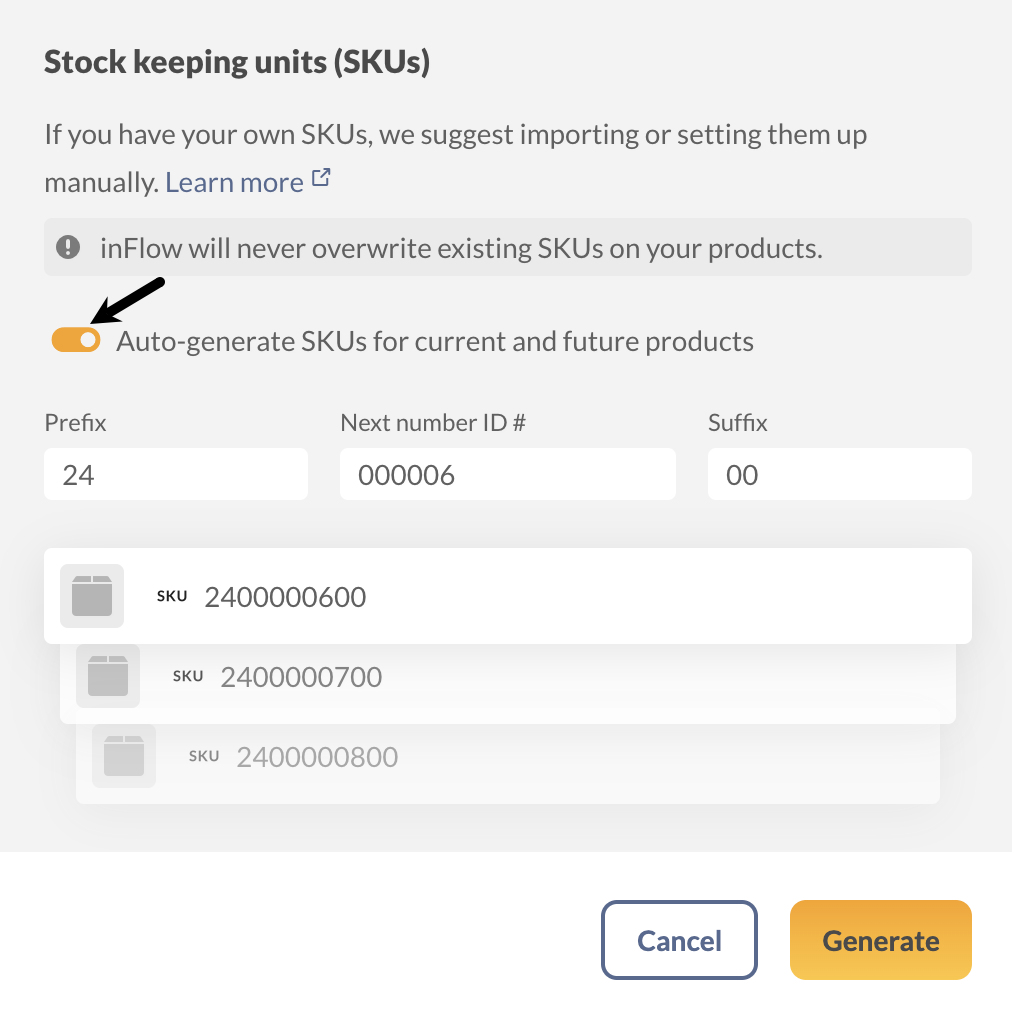Screen dimensions: 1012x1020
Task: Select the Next number ID field showing 000006
Action: pyautogui.click(x=507, y=474)
